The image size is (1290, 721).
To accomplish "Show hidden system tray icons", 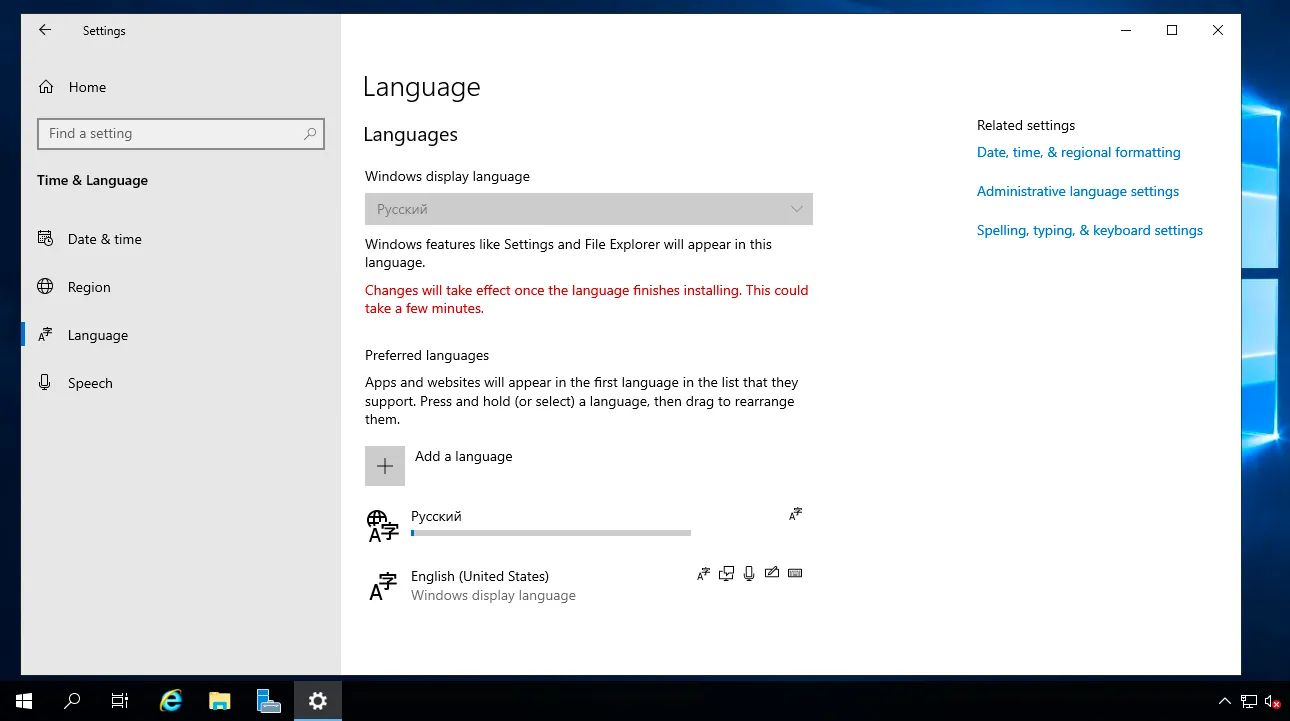I will pos(1224,701).
